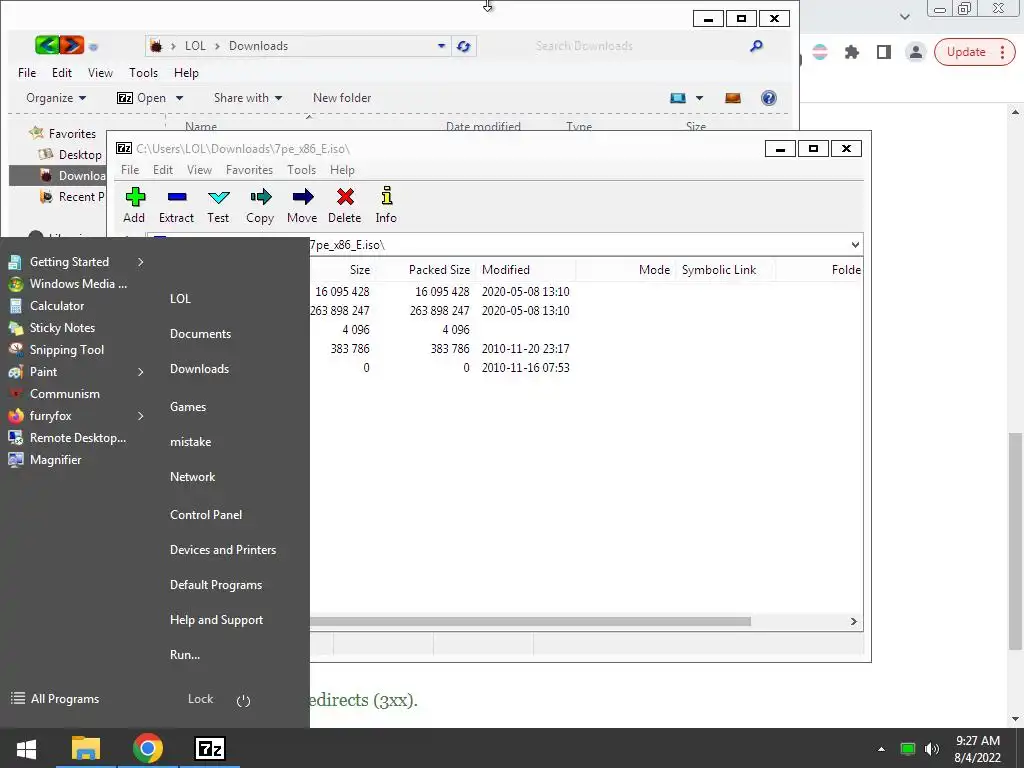Click the Windows Start button on taskbar

(26, 748)
